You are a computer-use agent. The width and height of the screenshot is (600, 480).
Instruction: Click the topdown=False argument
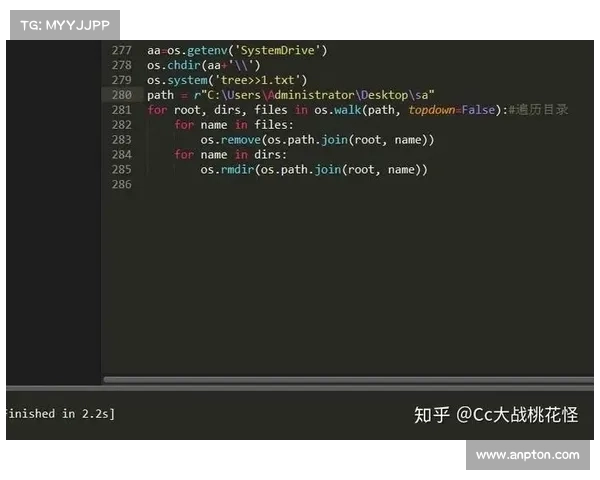pyautogui.click(x=452, y=110)
